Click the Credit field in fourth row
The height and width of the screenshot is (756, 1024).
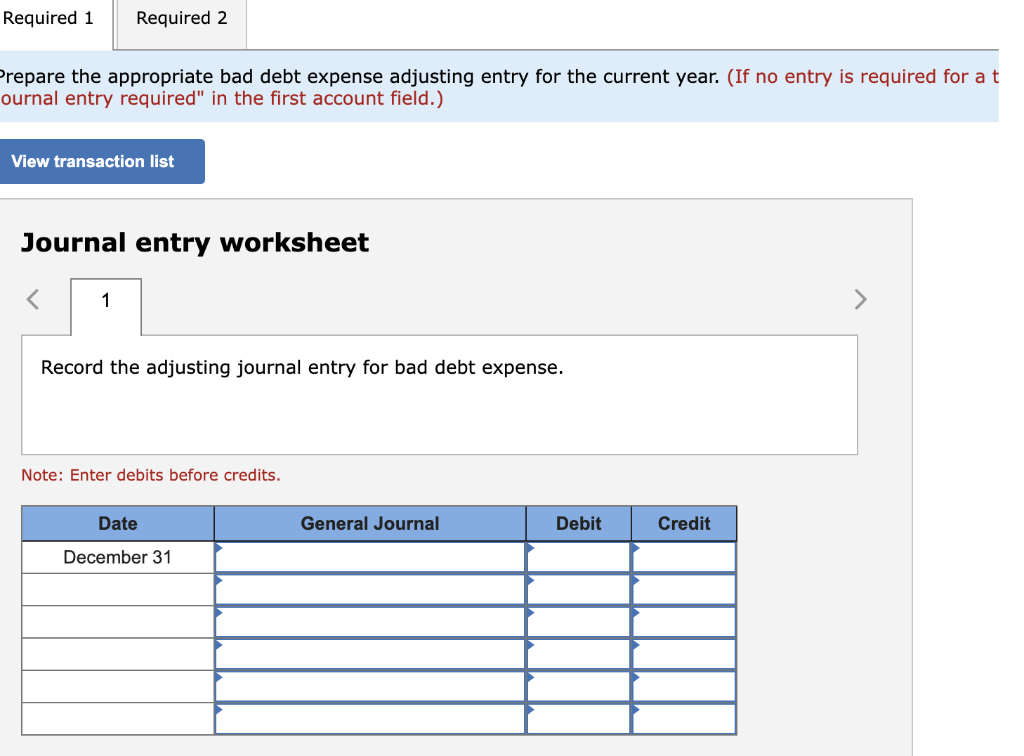(684, 654)
